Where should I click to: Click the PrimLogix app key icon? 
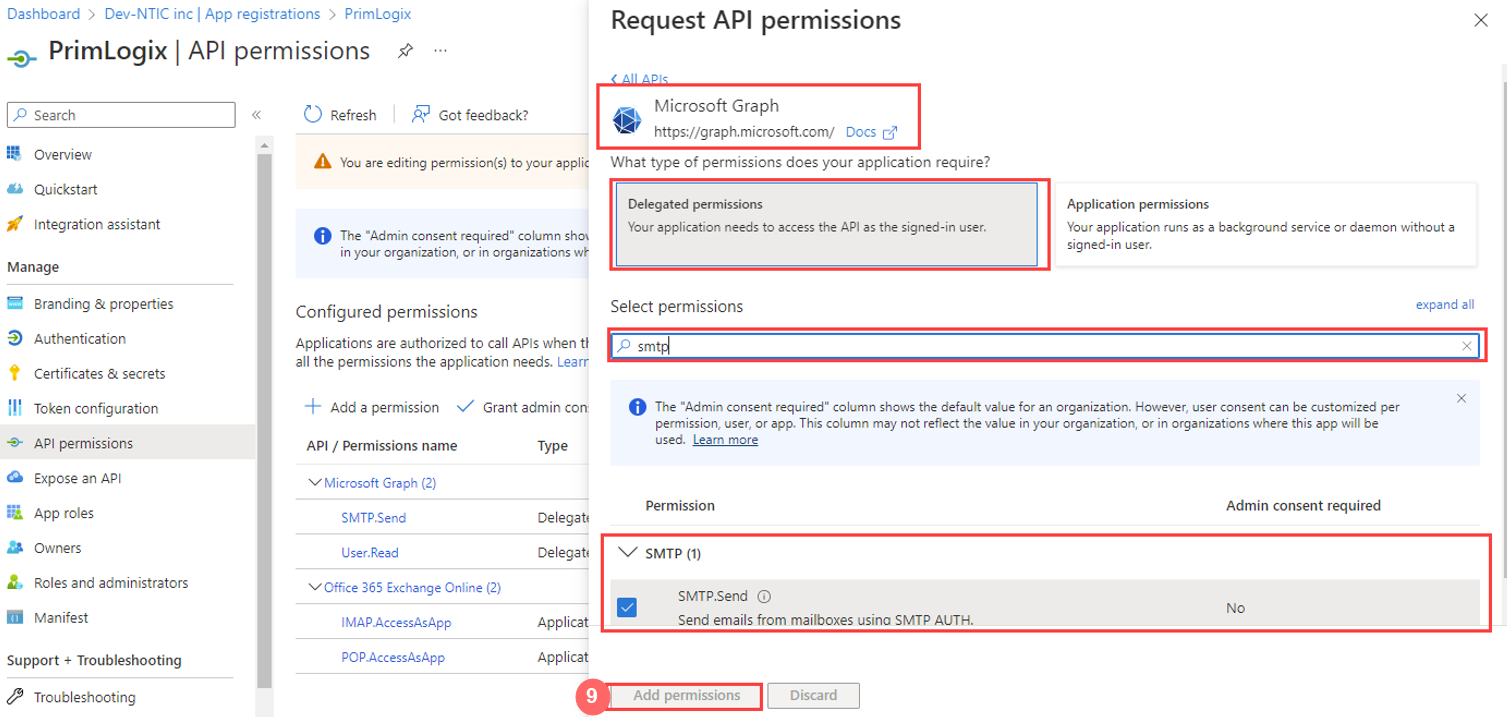23,57
